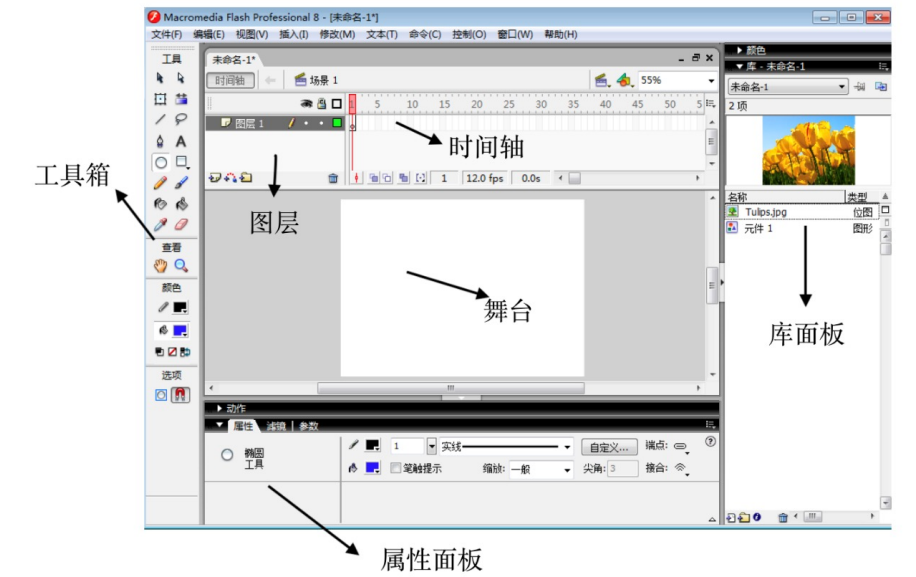Select the Pencil tool

[x=160, y=183]
